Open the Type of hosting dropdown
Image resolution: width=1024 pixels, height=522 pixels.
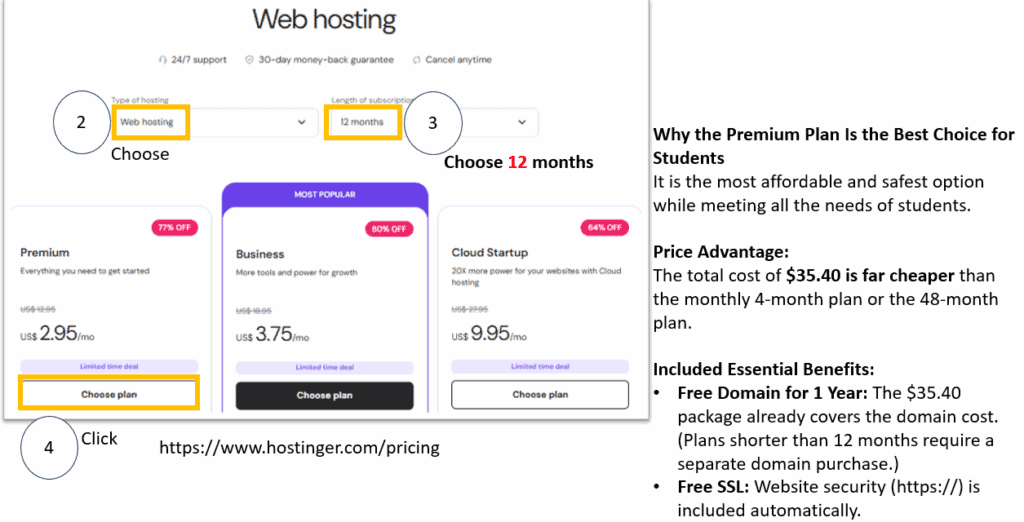(x=212, y=122)
